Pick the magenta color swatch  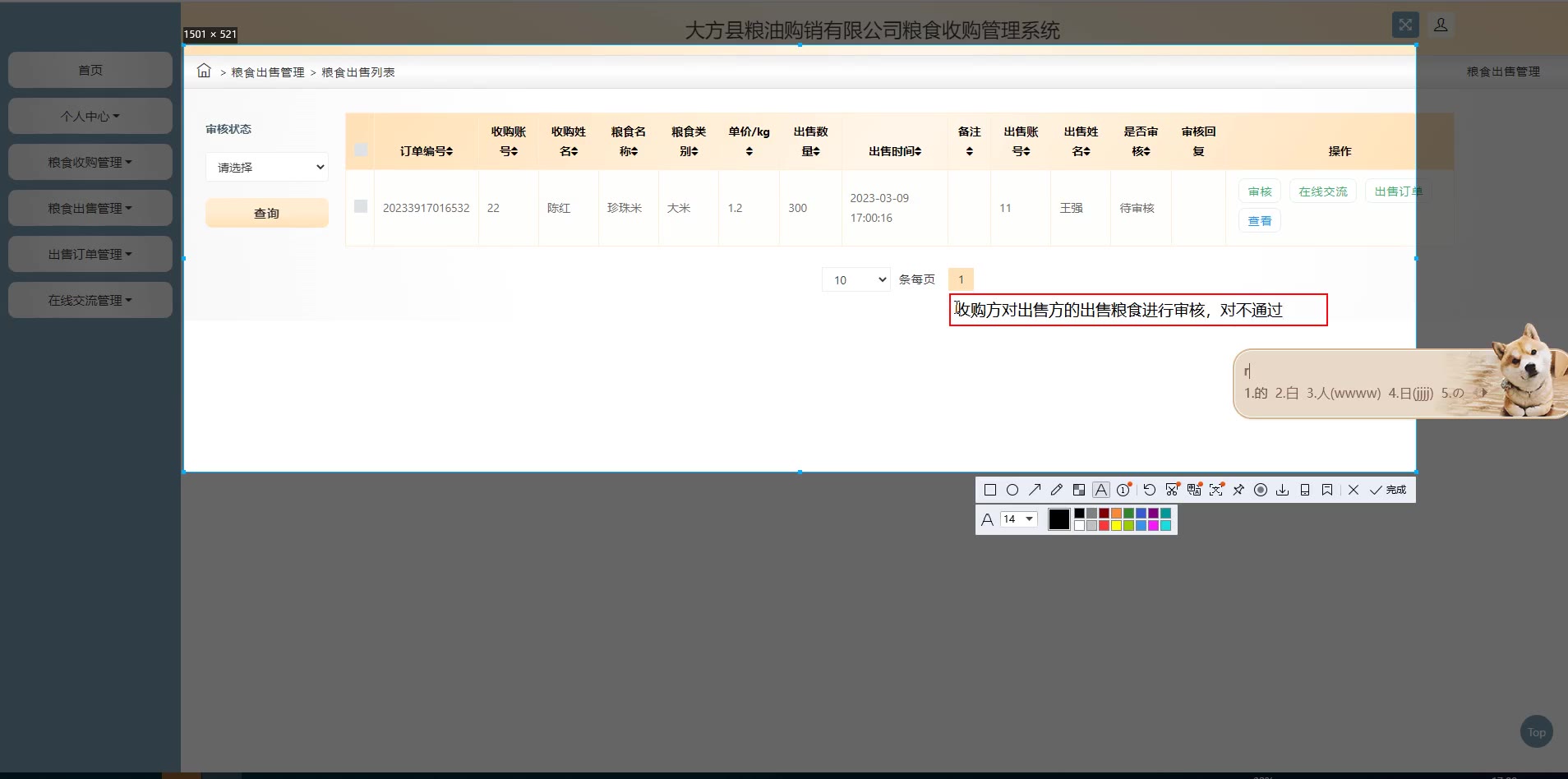1153,526
